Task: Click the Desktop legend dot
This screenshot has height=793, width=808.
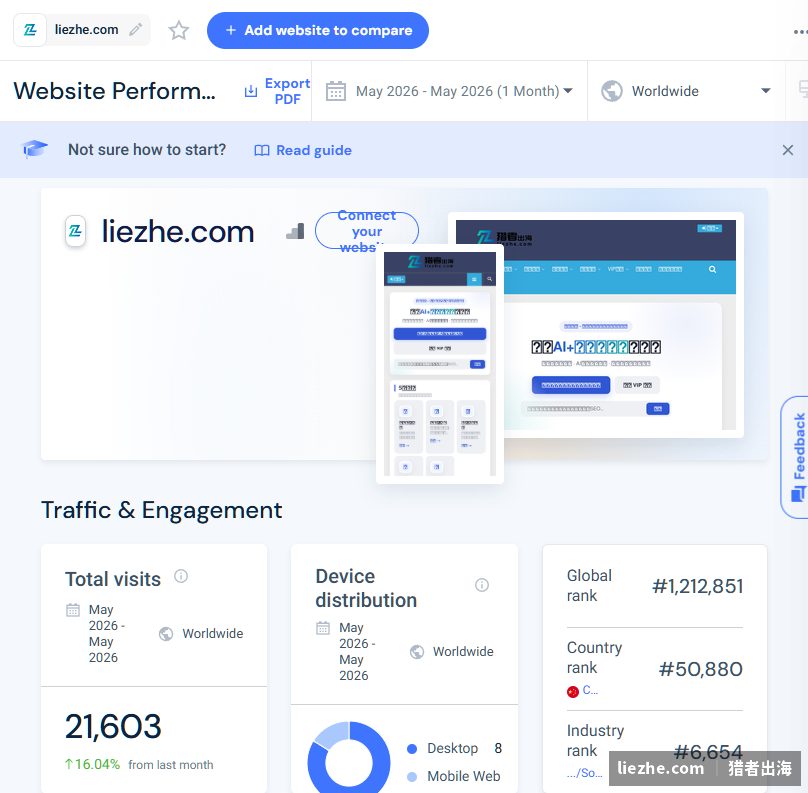Action: (412, 749)
